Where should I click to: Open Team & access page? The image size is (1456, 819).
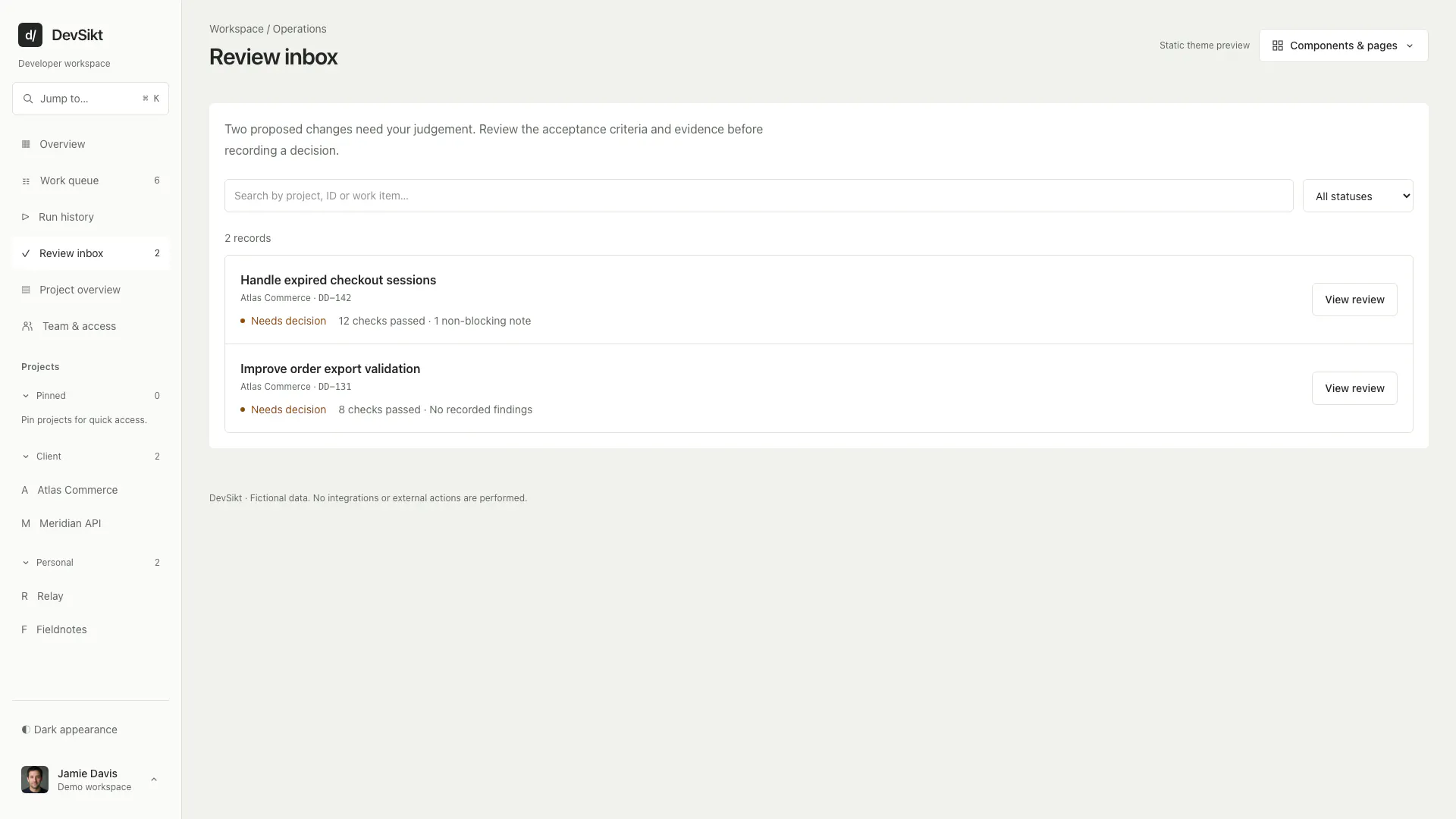coord(90,326)
